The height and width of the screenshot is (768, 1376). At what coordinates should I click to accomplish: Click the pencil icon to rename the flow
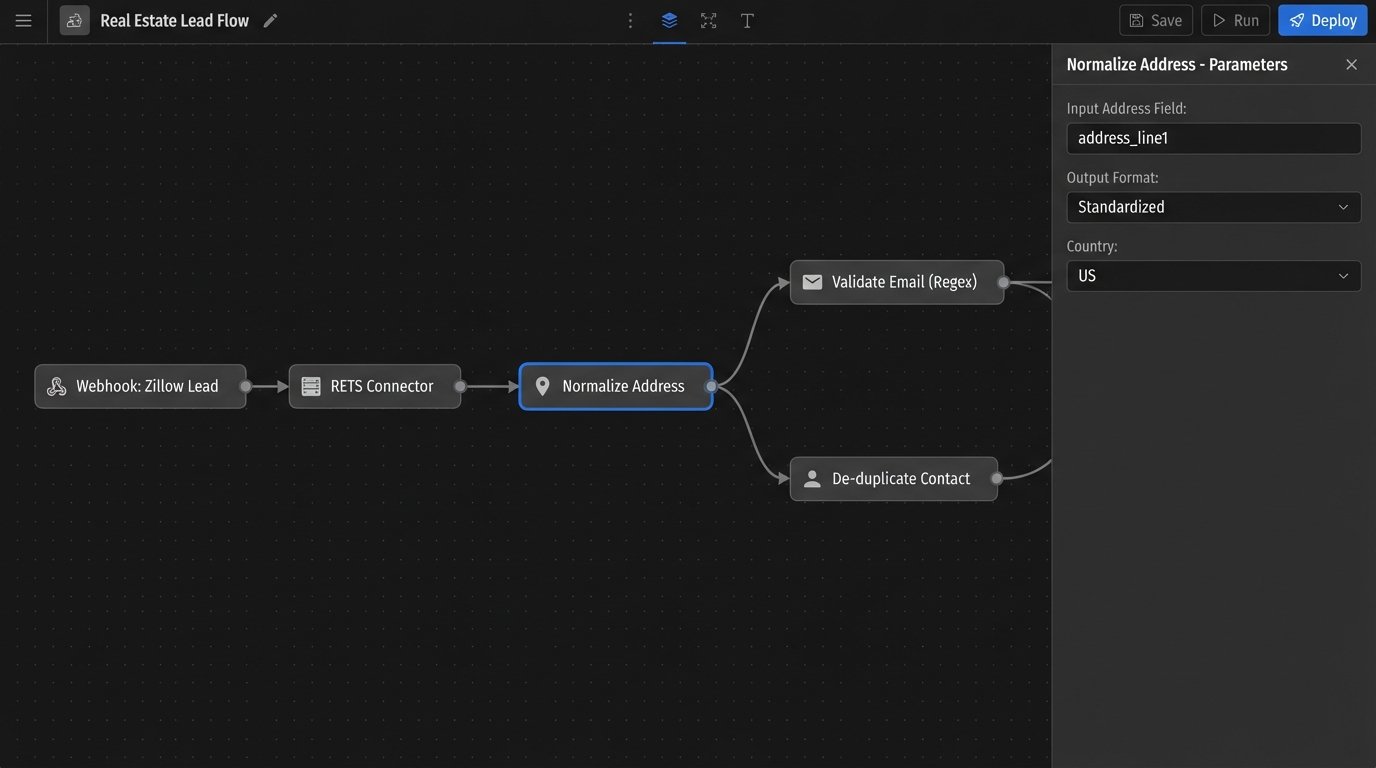(269, 19)
